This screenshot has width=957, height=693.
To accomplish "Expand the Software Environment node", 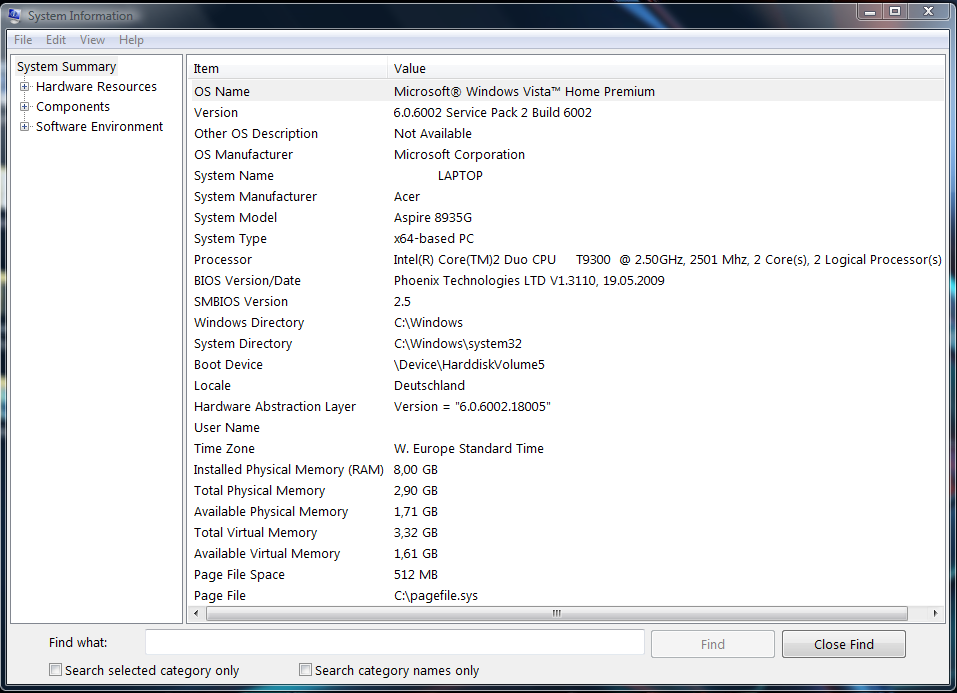I will 24,126.
